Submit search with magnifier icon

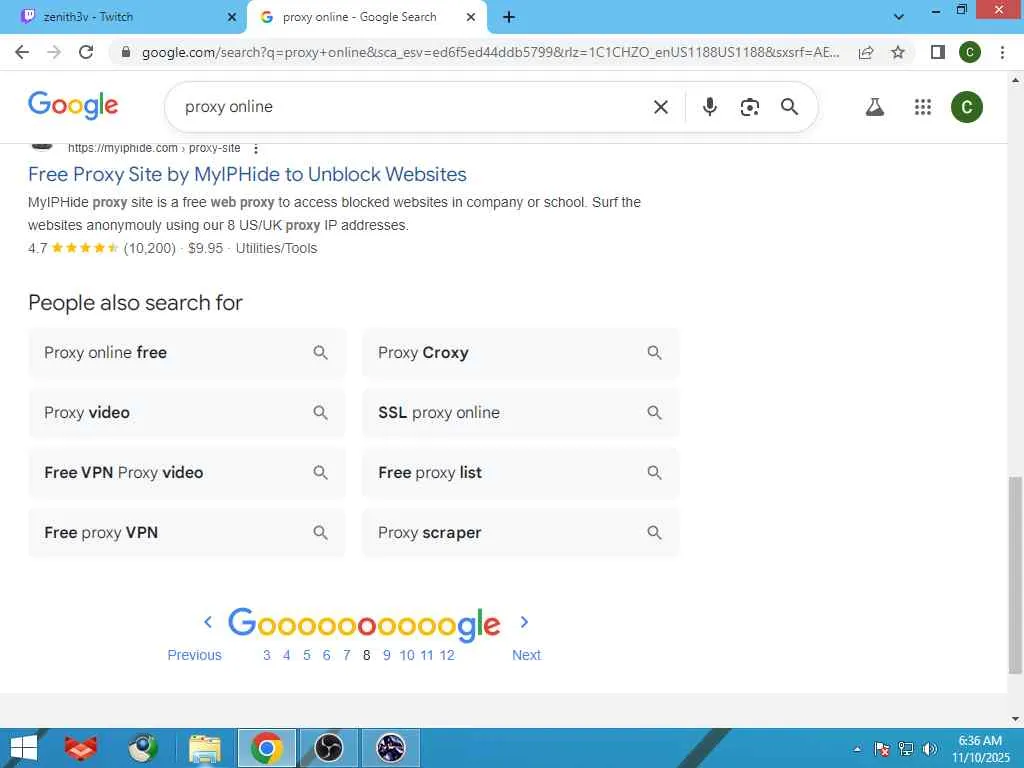(790, 106)
